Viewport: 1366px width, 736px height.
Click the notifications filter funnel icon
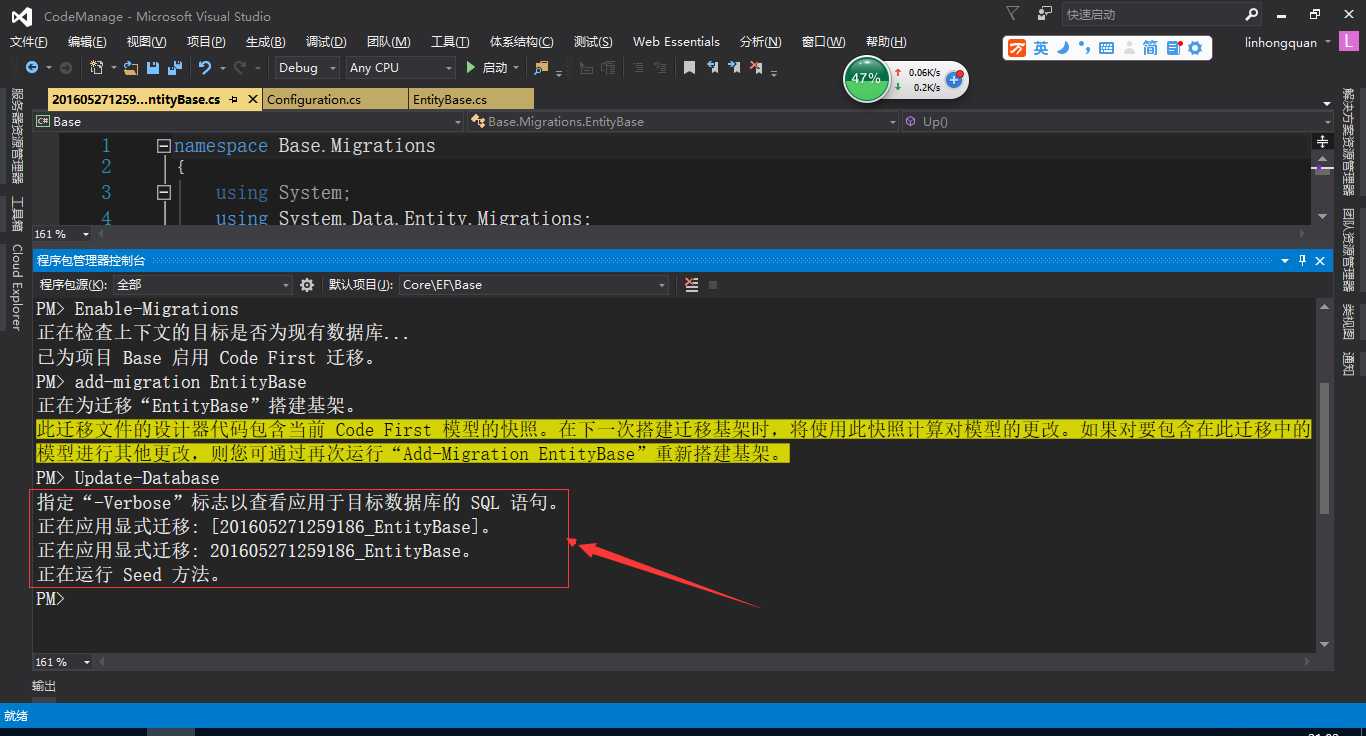click(1013, 14)
